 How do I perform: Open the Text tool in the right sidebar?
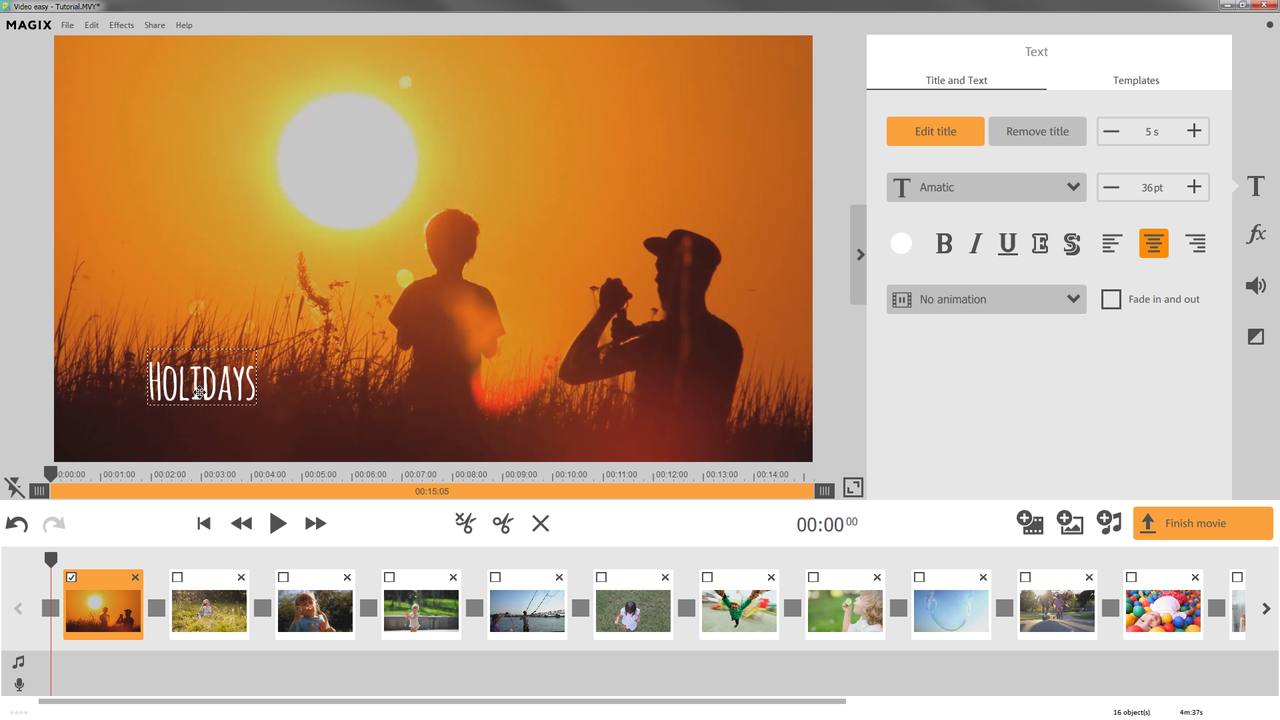(x=1256, y=186)
